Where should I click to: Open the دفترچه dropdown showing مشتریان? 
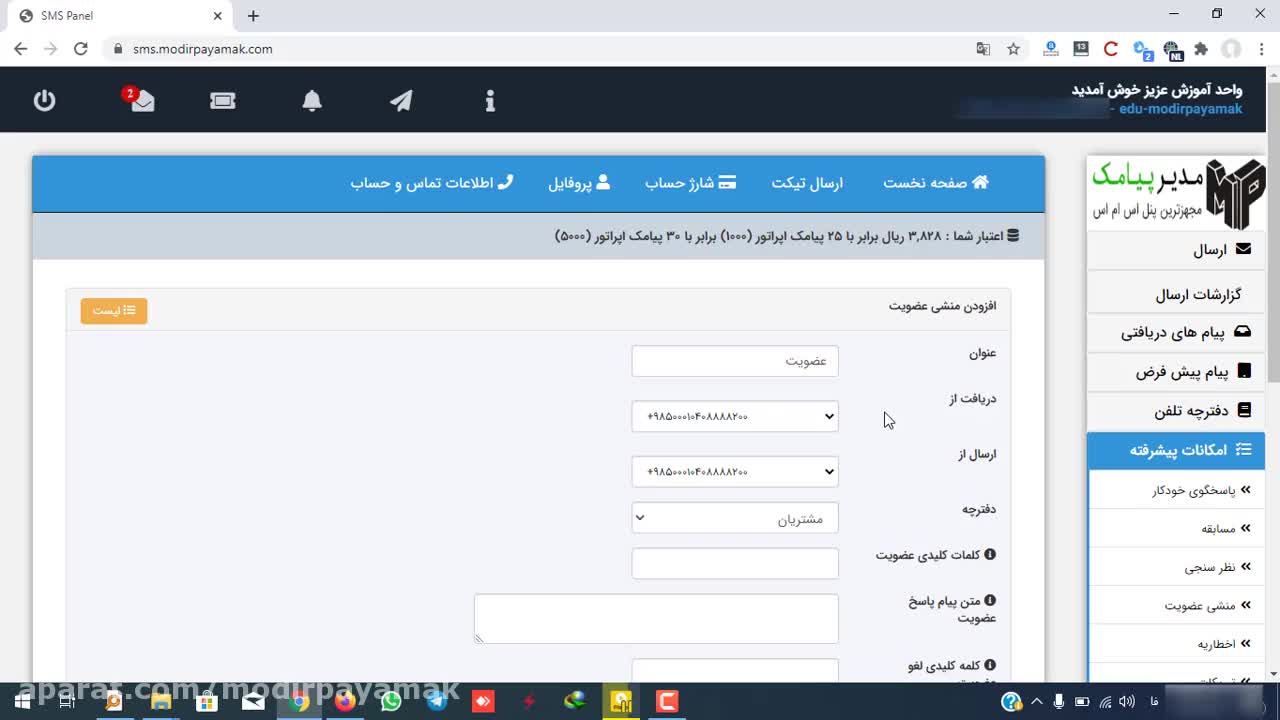pyautogui.click(x=735, y=518)
